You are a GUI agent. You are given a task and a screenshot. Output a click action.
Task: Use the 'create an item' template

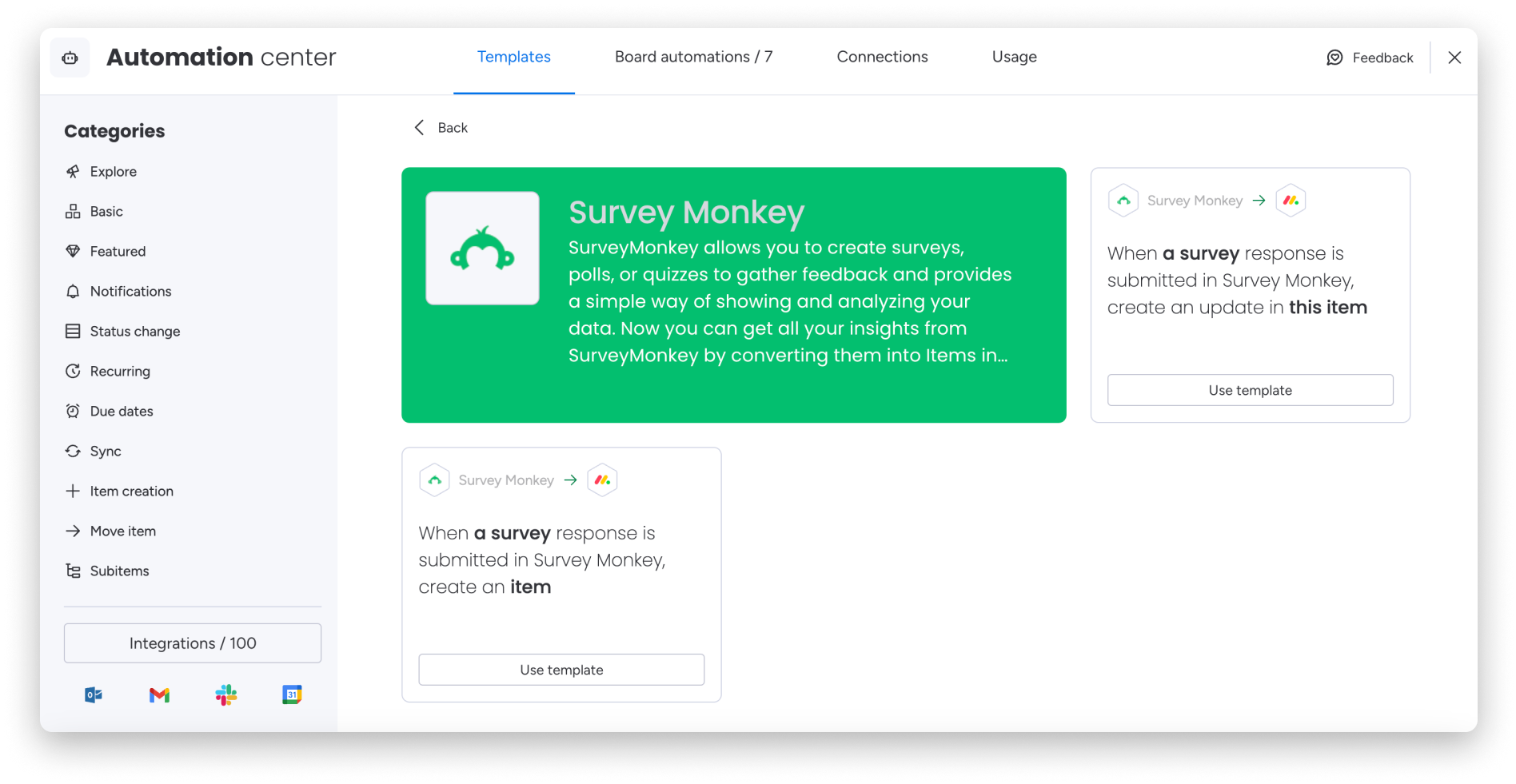pyautogui.click(x=561, y=670)
